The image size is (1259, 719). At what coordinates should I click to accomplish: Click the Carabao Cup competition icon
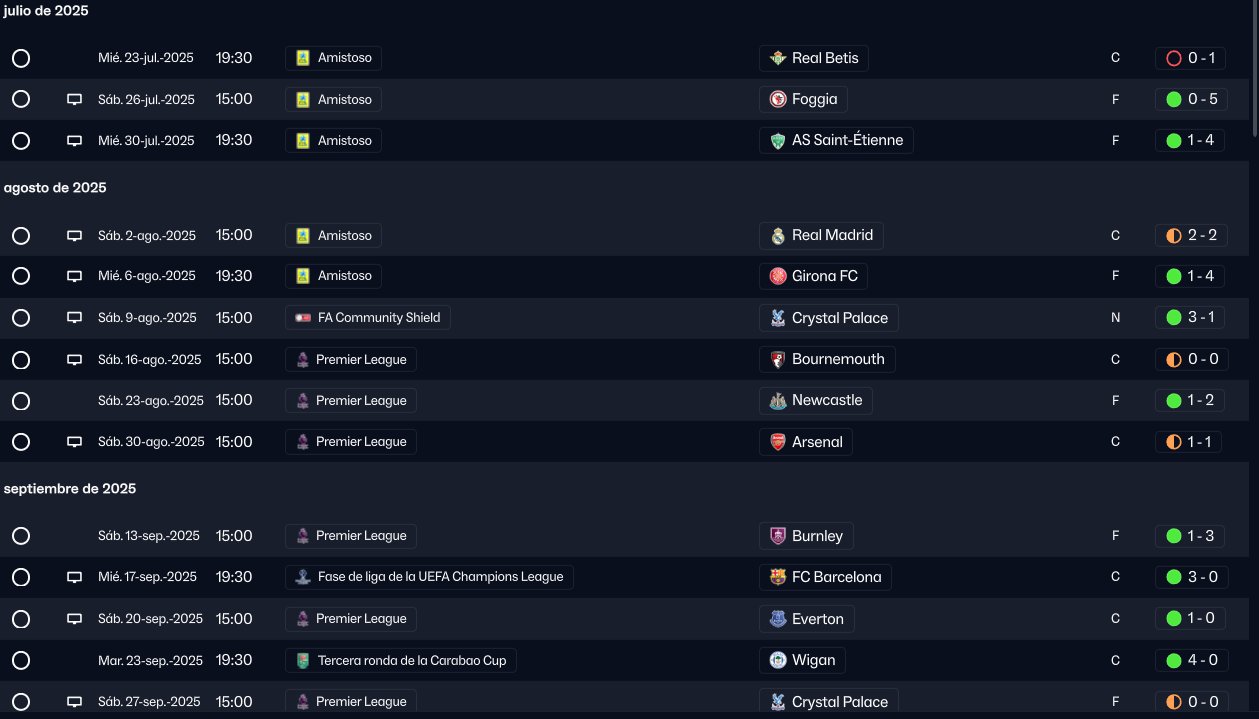[303, 661]
